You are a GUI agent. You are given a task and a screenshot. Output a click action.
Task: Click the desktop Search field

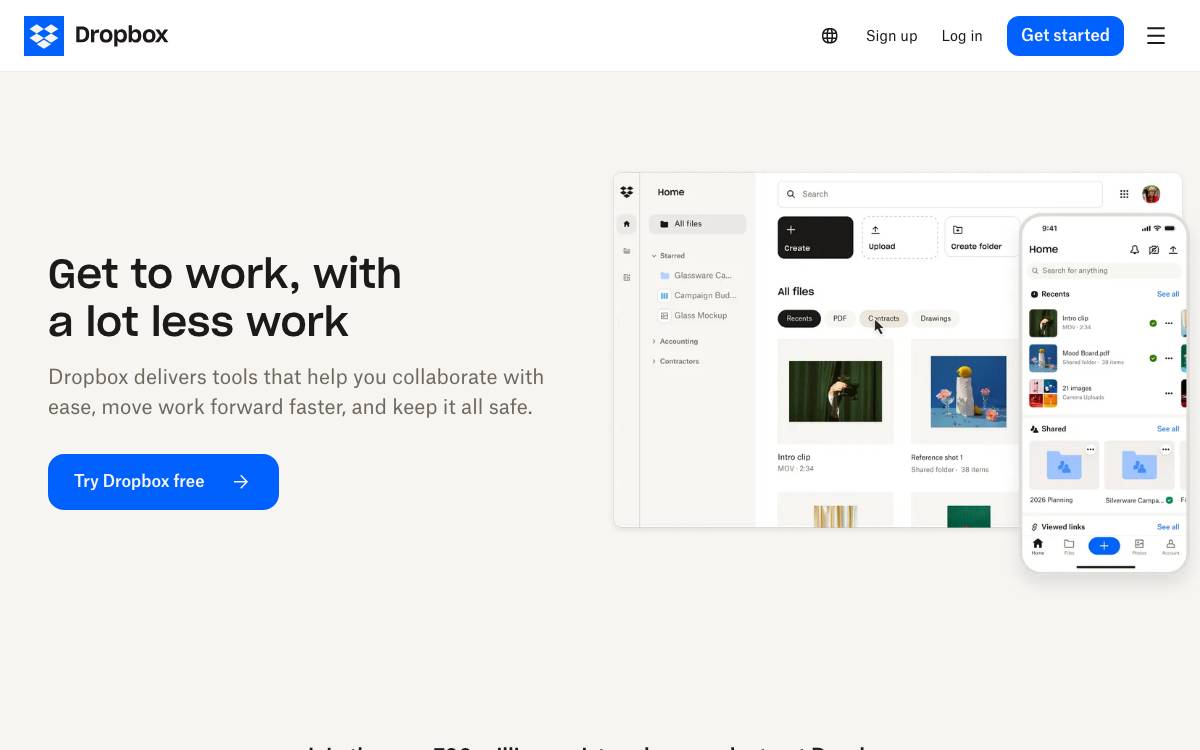[x=940, y=194]
